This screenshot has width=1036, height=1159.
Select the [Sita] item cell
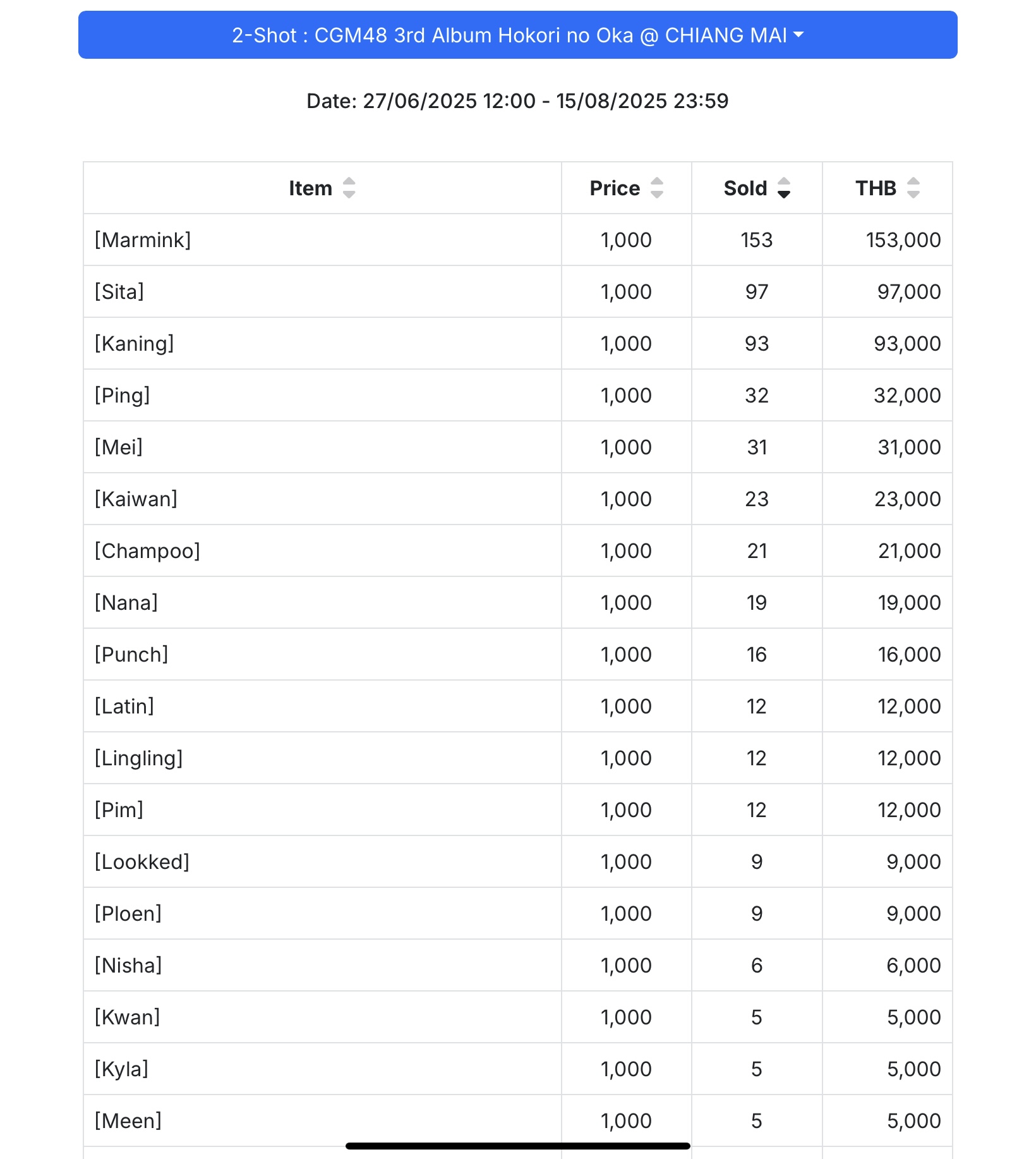click(x=322, y=292)
